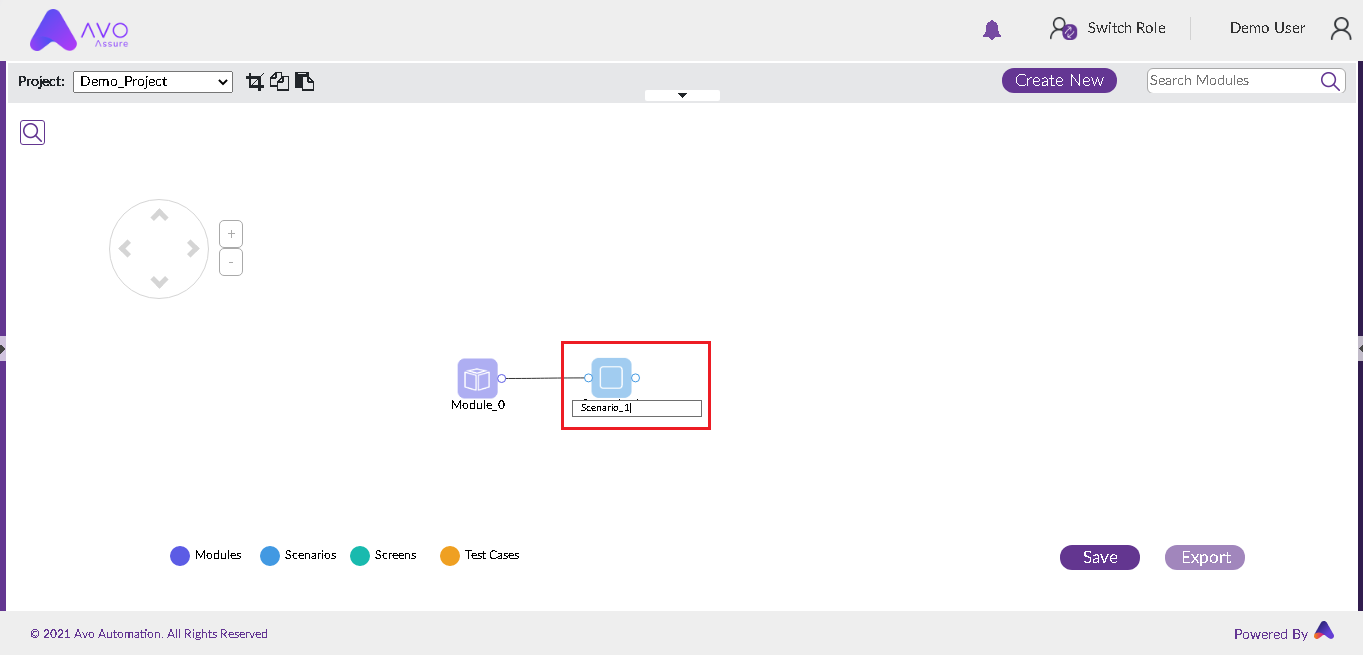Click the Module_0 right connector circle
The height and width of the screenshot is (655, 1363).
(502, 378)
